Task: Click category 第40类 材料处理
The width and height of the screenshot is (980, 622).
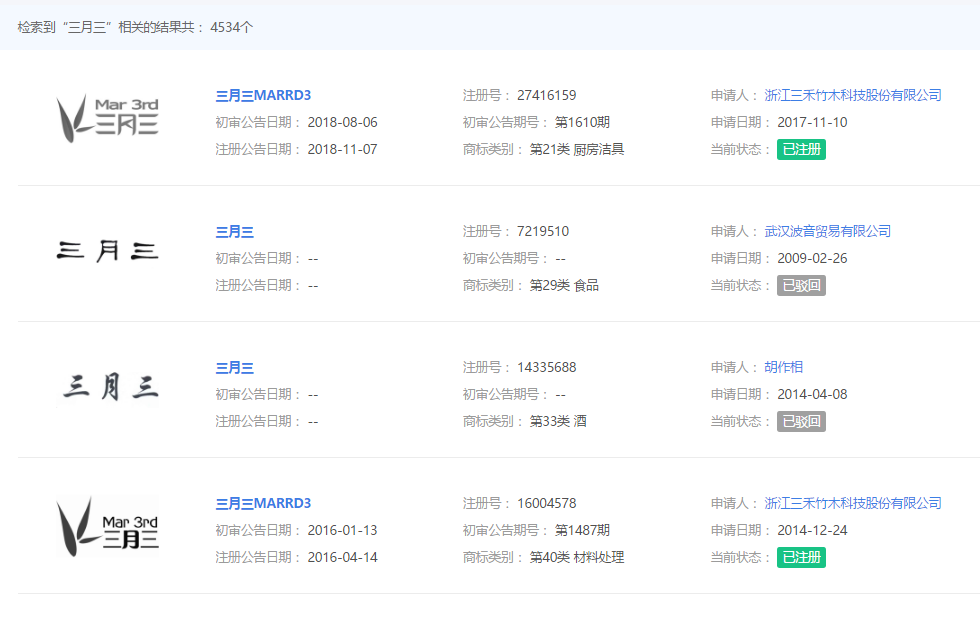Action: [577, 558]
